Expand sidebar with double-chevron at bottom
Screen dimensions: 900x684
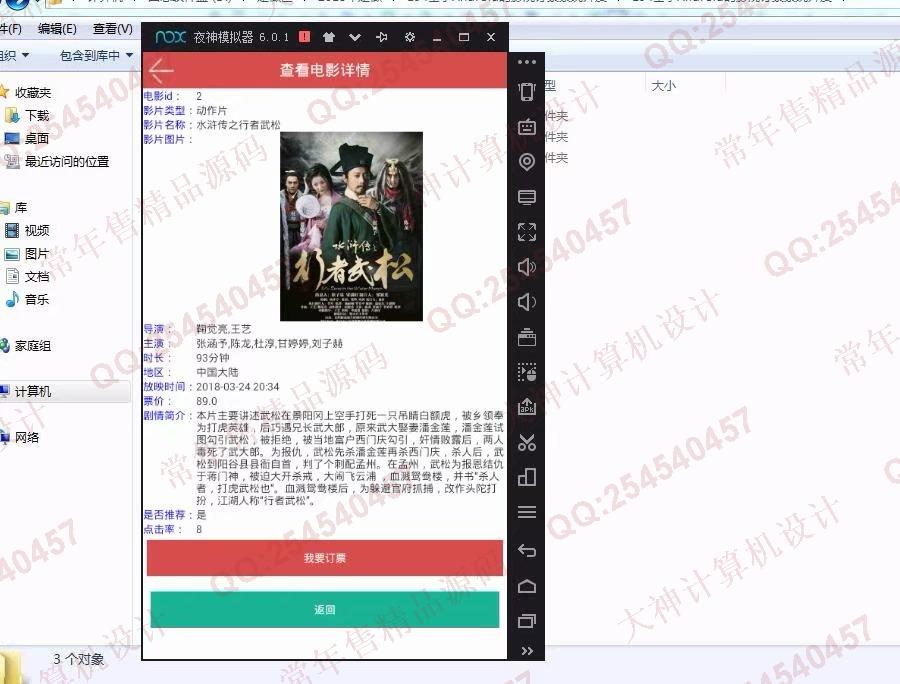pyautogui.click(x=526, y=651)
